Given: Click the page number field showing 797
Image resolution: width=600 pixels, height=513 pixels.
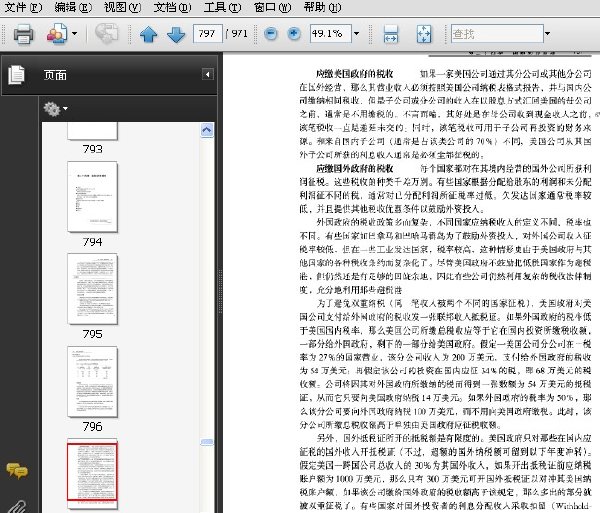Looking at the screenshot, I should point(207,34).
